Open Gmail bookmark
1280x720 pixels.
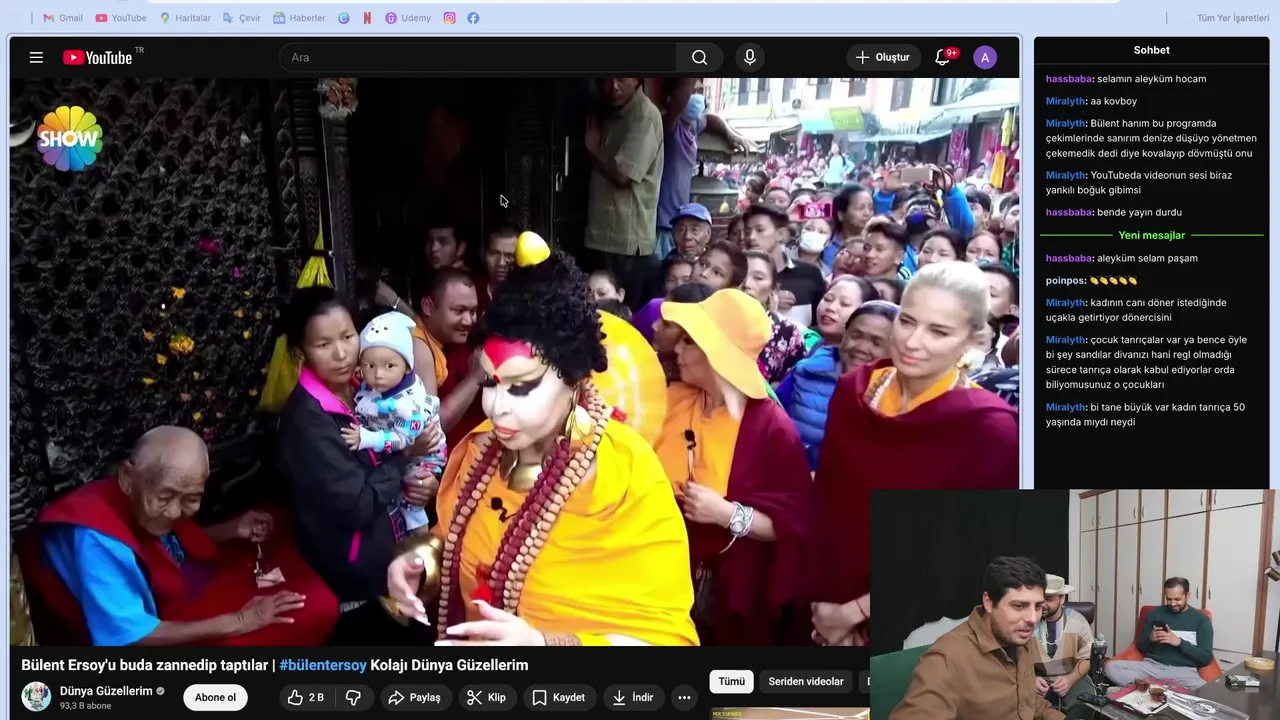[x=63, y=18]
